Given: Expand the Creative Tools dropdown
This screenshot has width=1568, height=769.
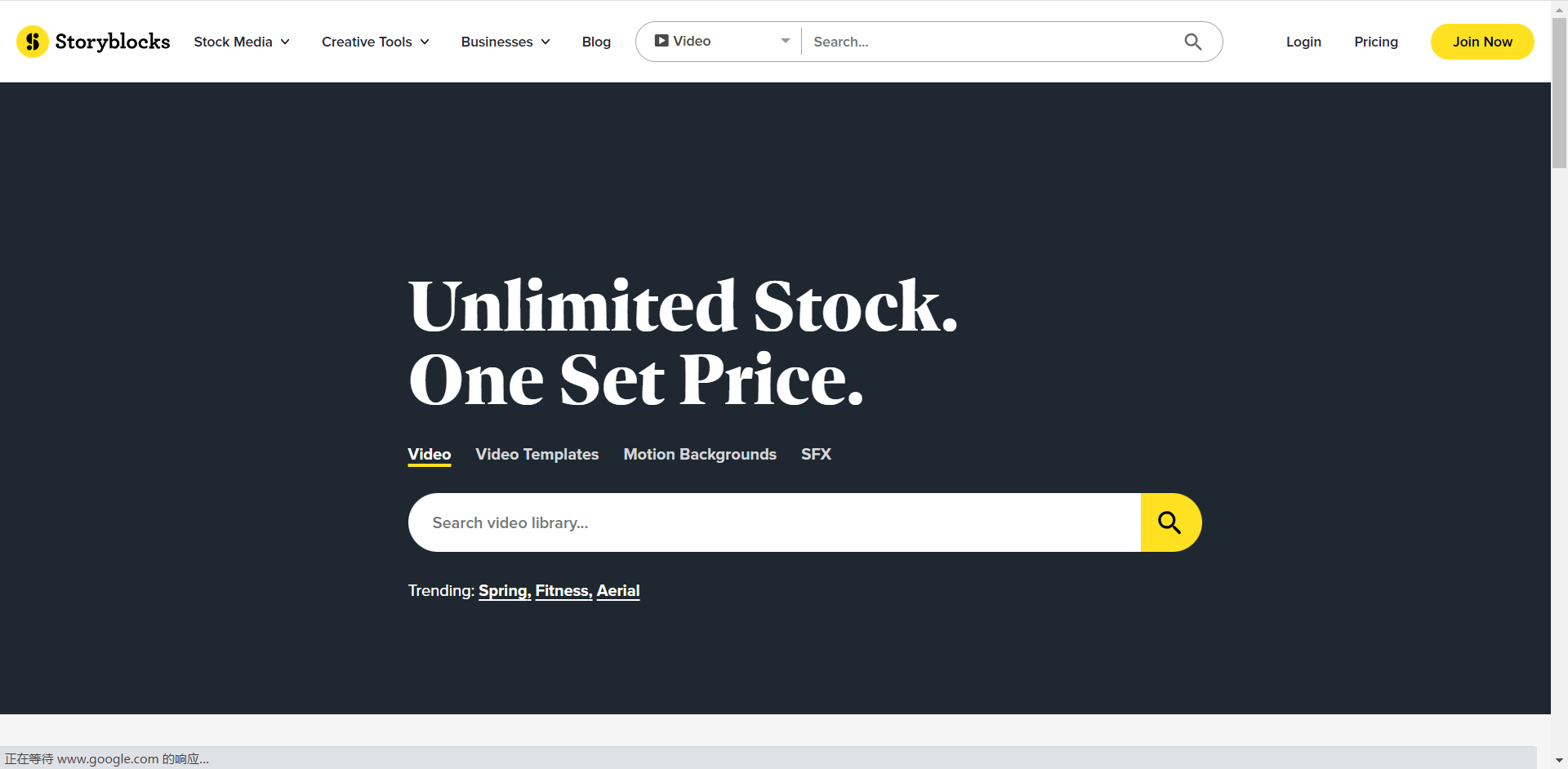Looking at the screenshot, I should [375, 42].
